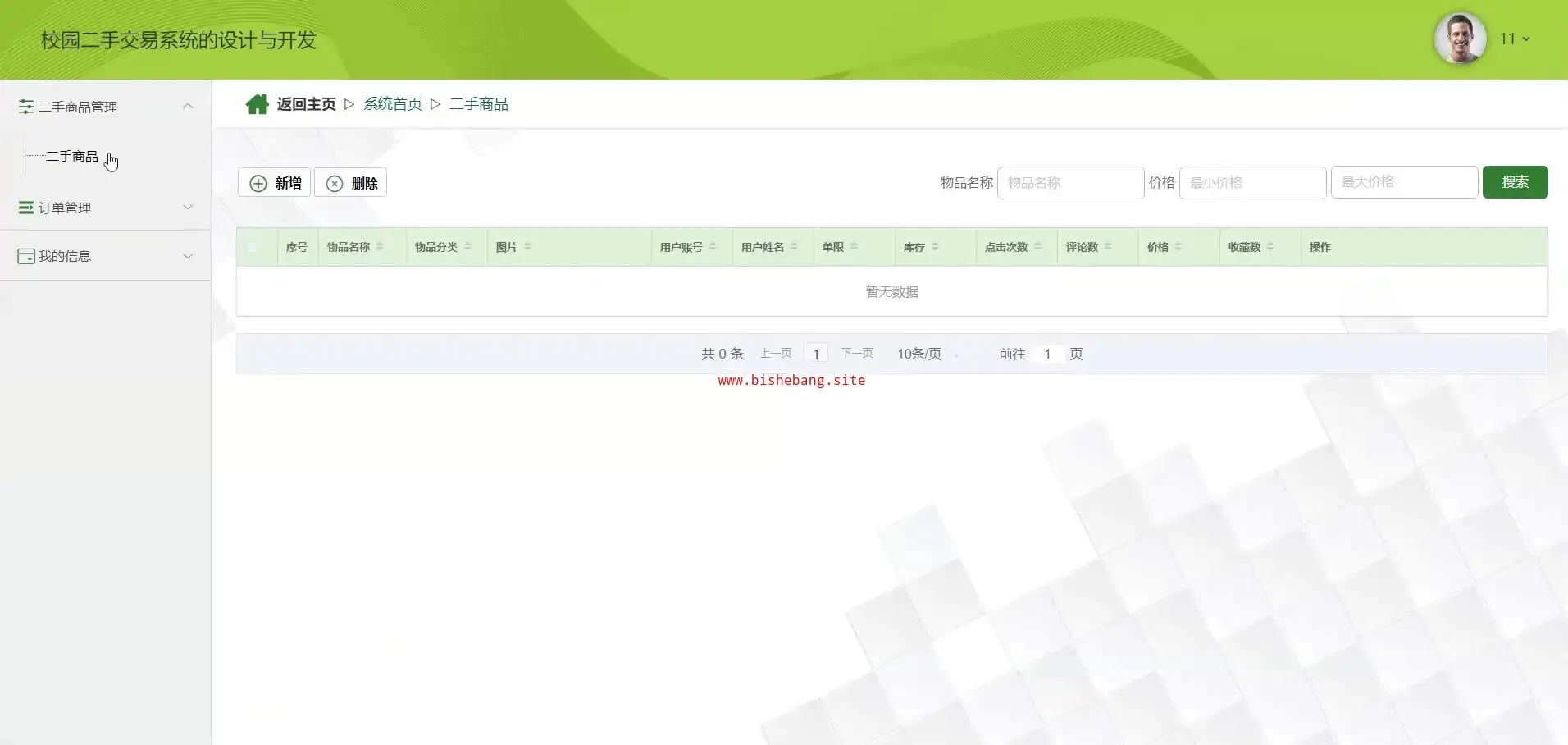The image size is (1568, 745).
Task: Click the 暂无数据 empty table message
Action: pos(892,291)
